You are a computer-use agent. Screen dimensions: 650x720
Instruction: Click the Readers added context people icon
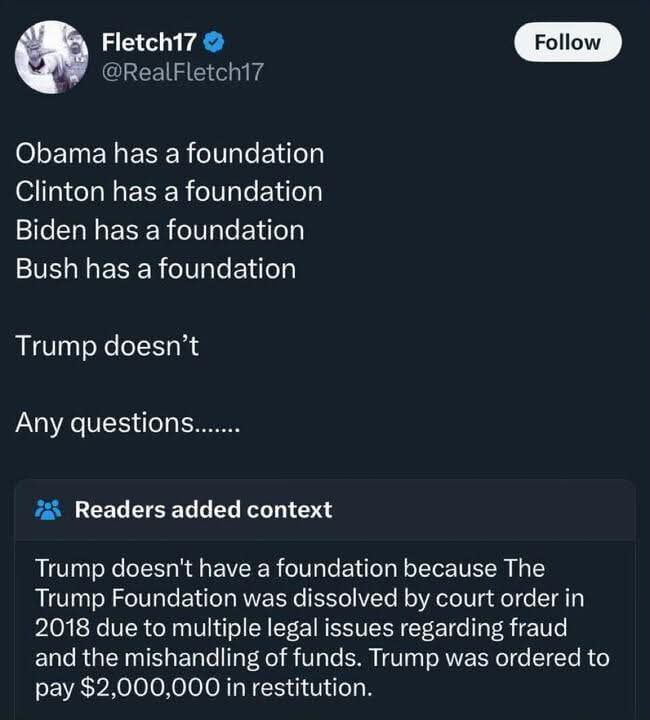tap(48, 509)
